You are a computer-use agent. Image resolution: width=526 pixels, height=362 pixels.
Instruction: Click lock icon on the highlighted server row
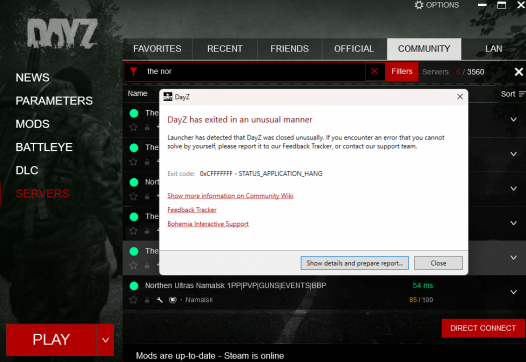(x=147, y=265)
